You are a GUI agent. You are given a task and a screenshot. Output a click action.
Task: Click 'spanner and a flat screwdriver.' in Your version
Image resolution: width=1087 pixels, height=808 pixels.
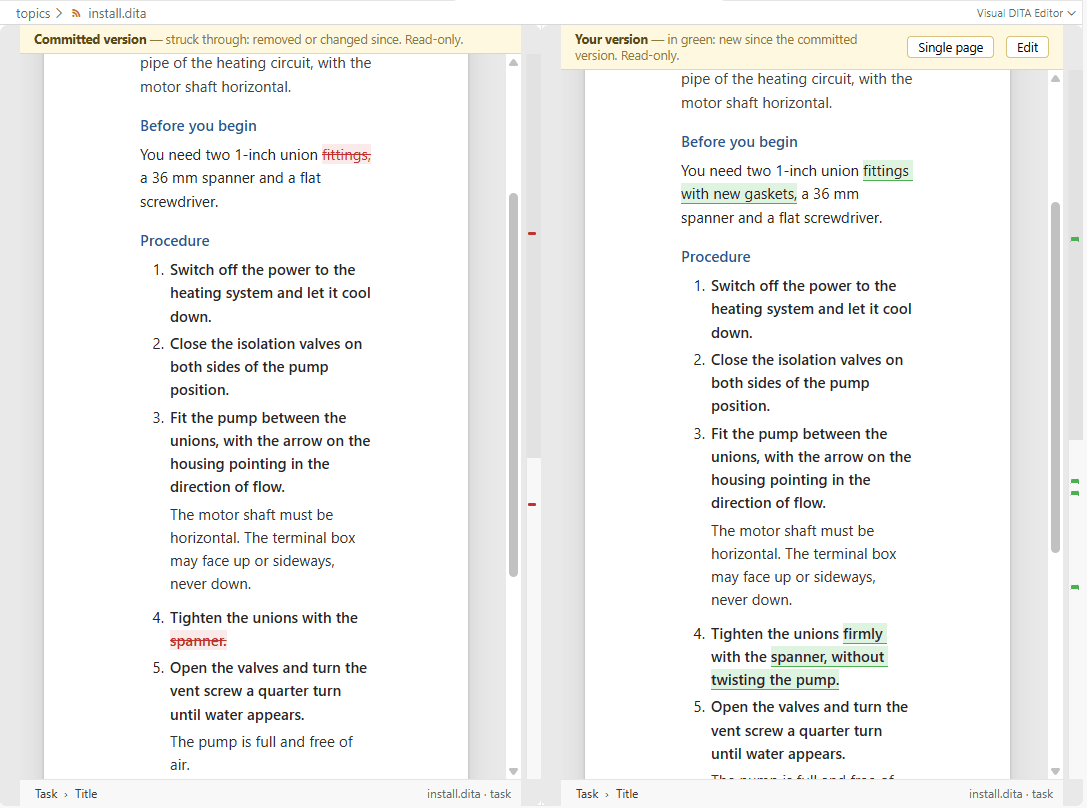click(781, 218)
